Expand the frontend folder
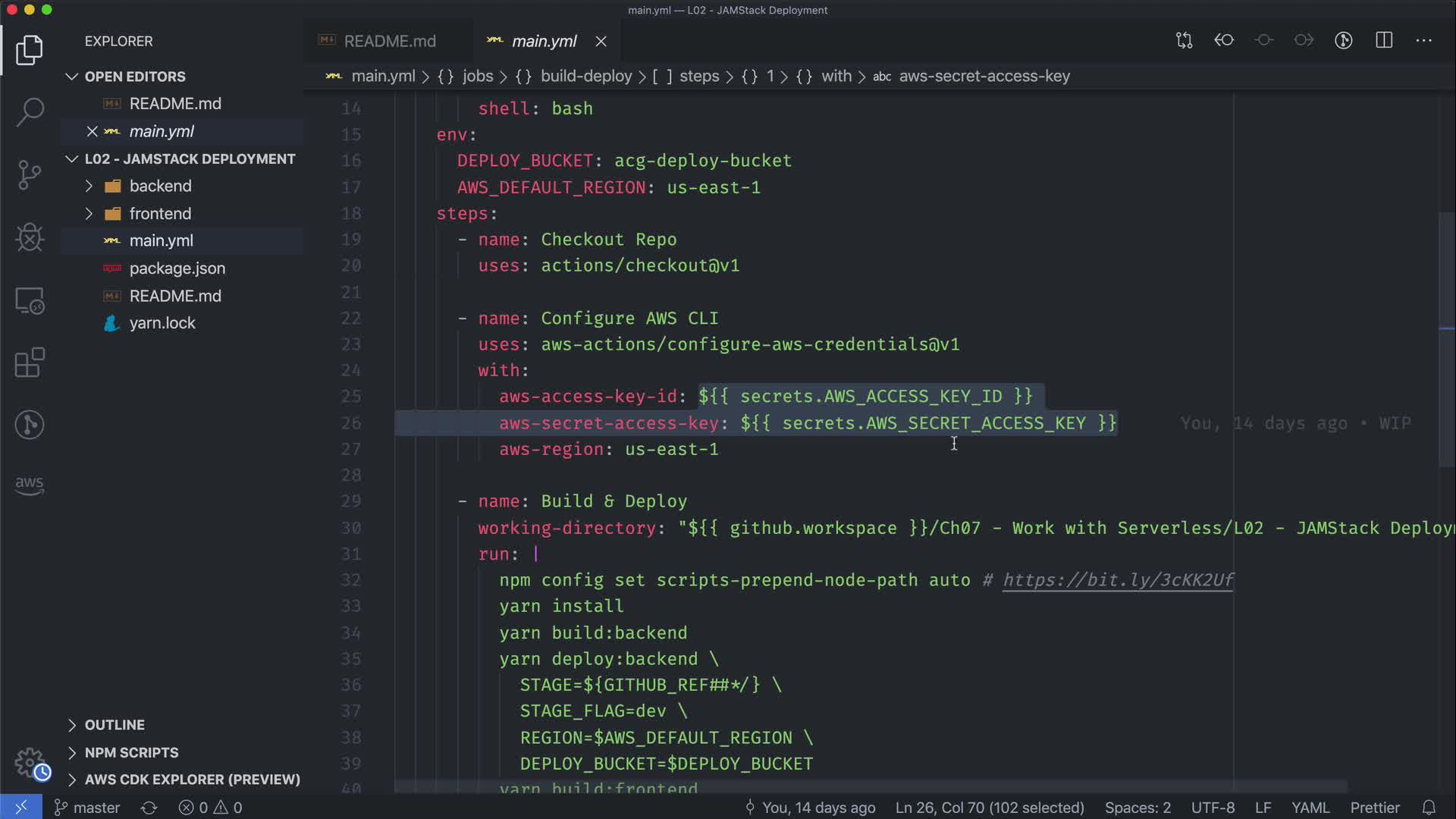 click(x=89, y=214)
